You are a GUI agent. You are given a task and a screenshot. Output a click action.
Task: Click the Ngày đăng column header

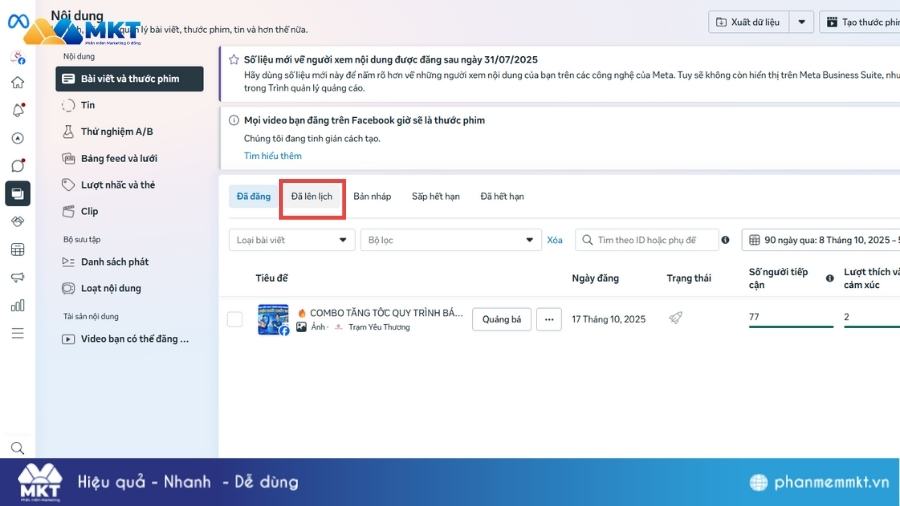click(595, 278)
